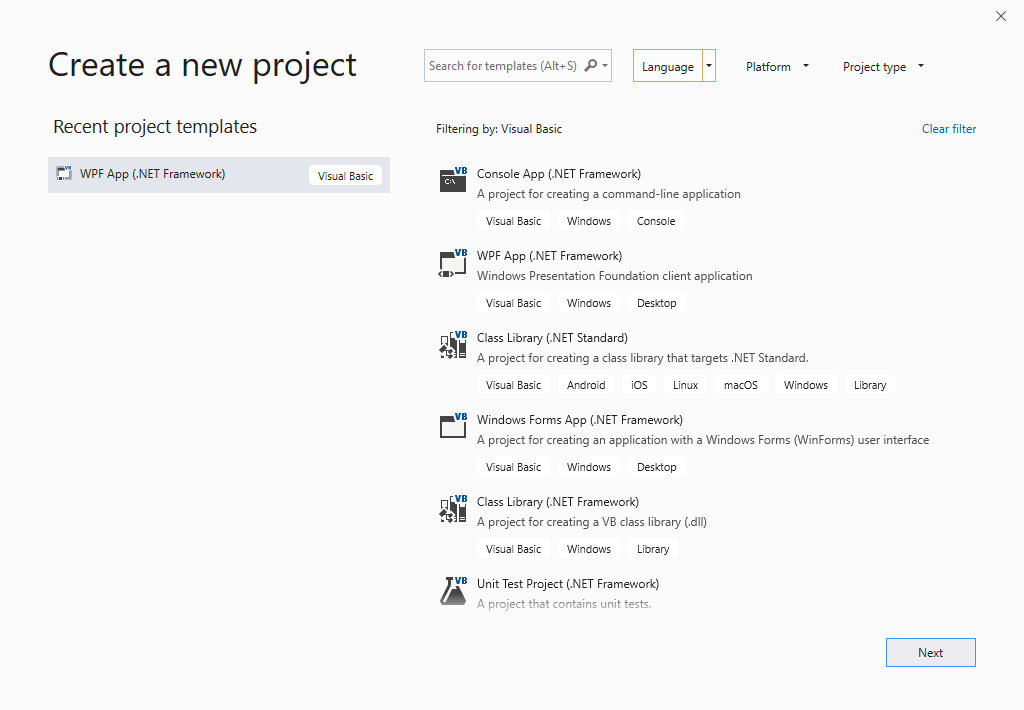The image size is (1024, 710).
Task: Open the Language filter dropdown
Action: click(x=667, y=66)
